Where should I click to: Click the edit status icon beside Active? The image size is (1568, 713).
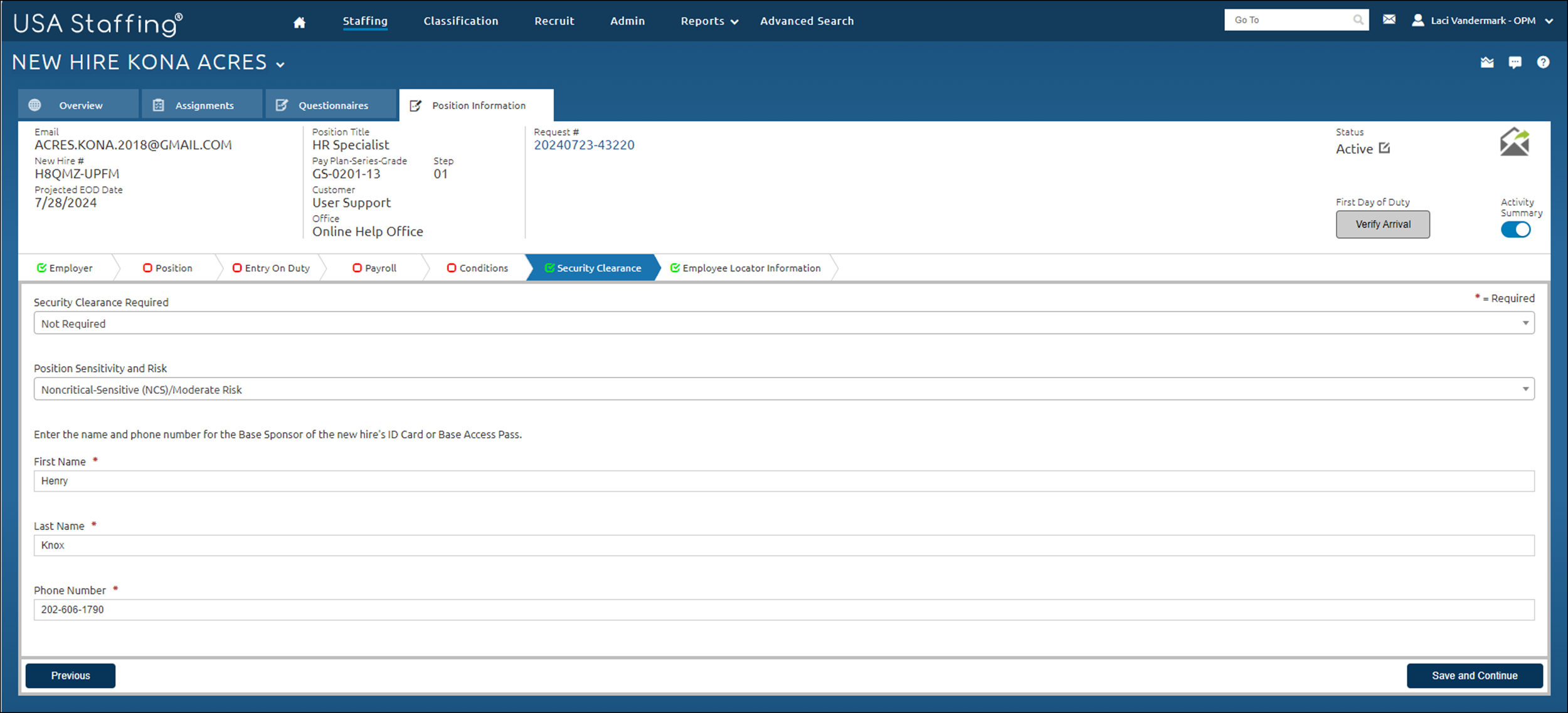tap(1384, 149)
